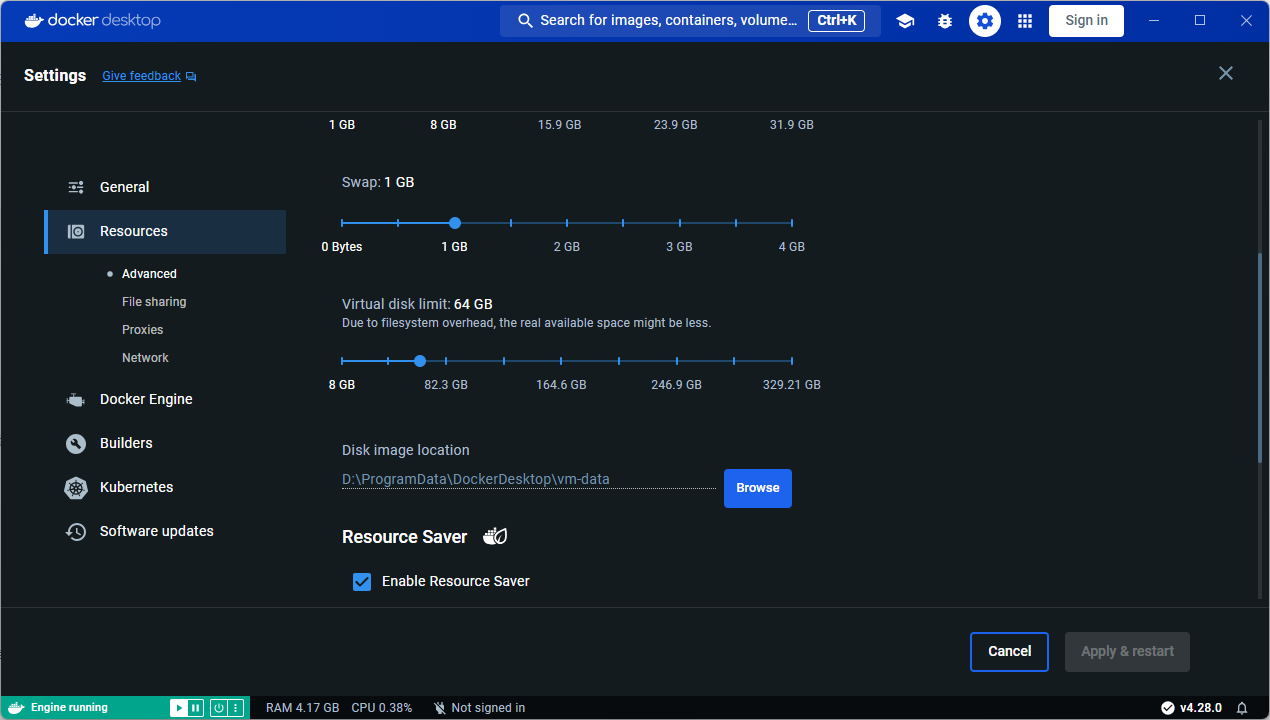
Task: Click the engine power quit icon
Action: point(219,708)
